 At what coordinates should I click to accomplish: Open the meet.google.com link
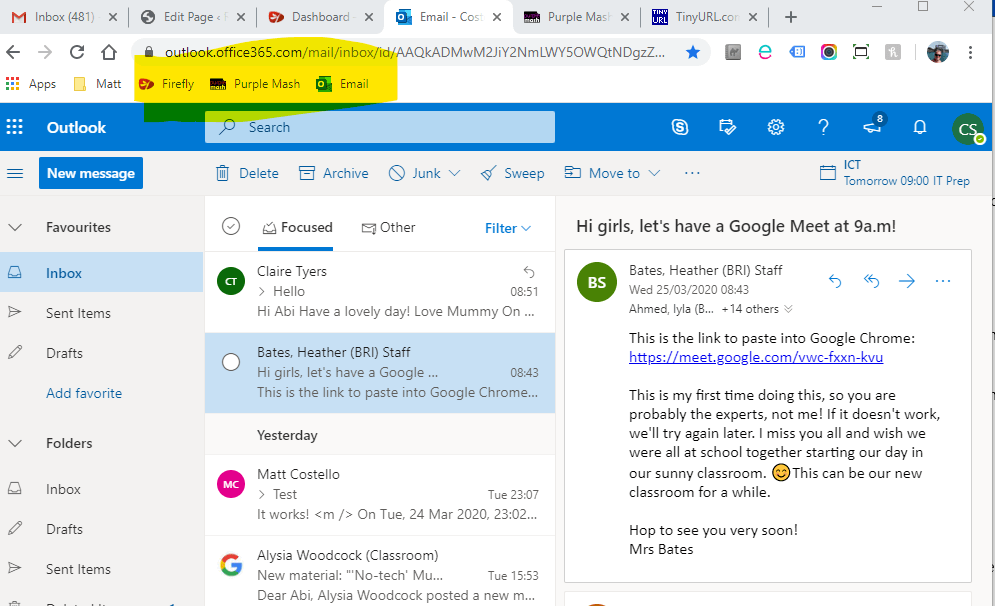coord(756,357)
